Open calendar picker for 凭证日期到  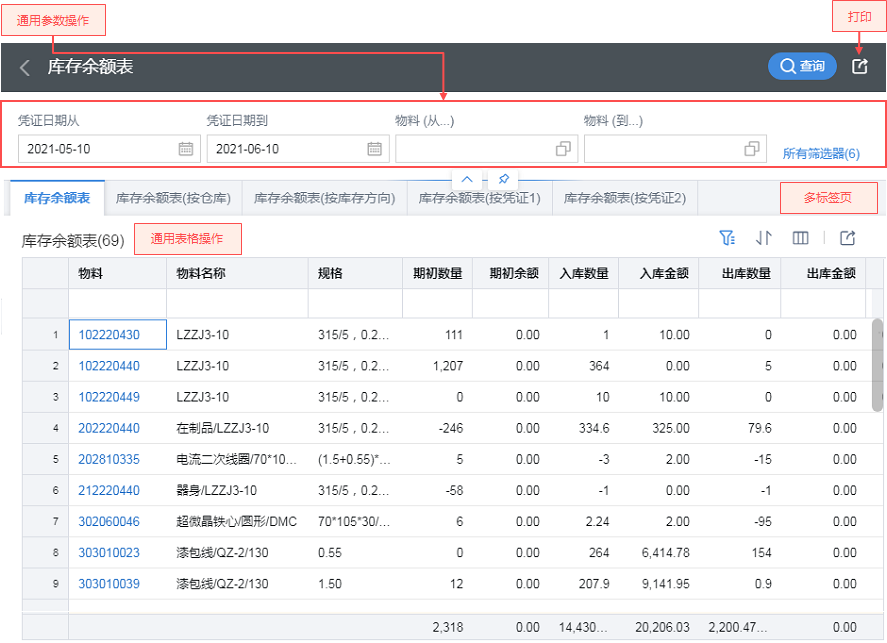point(375,149)
